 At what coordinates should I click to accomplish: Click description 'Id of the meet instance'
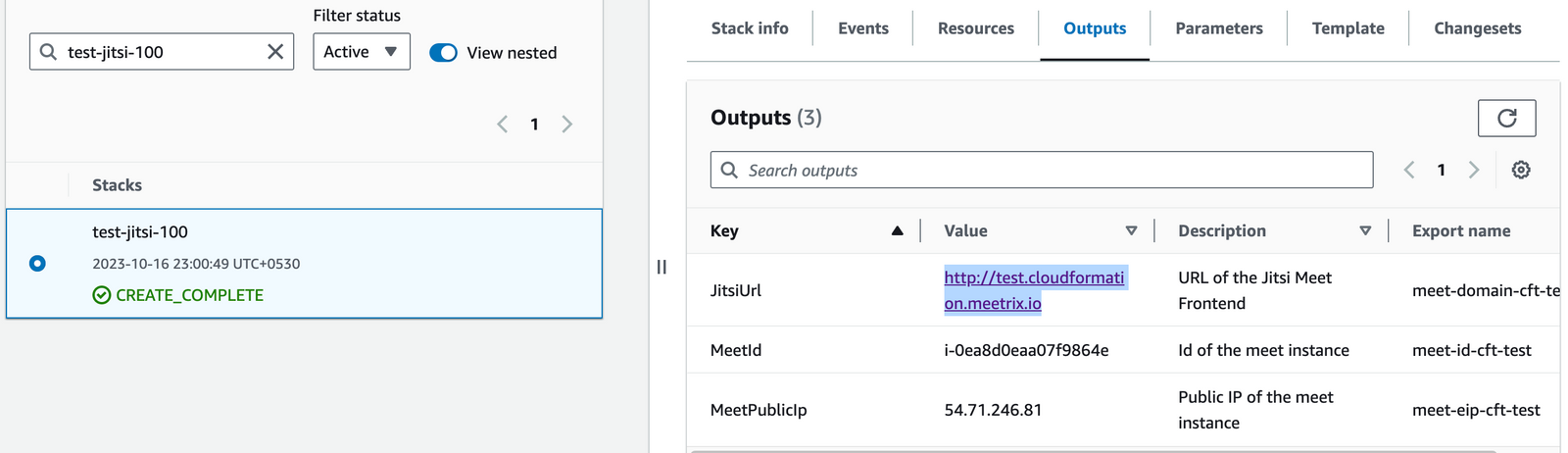1263,350
